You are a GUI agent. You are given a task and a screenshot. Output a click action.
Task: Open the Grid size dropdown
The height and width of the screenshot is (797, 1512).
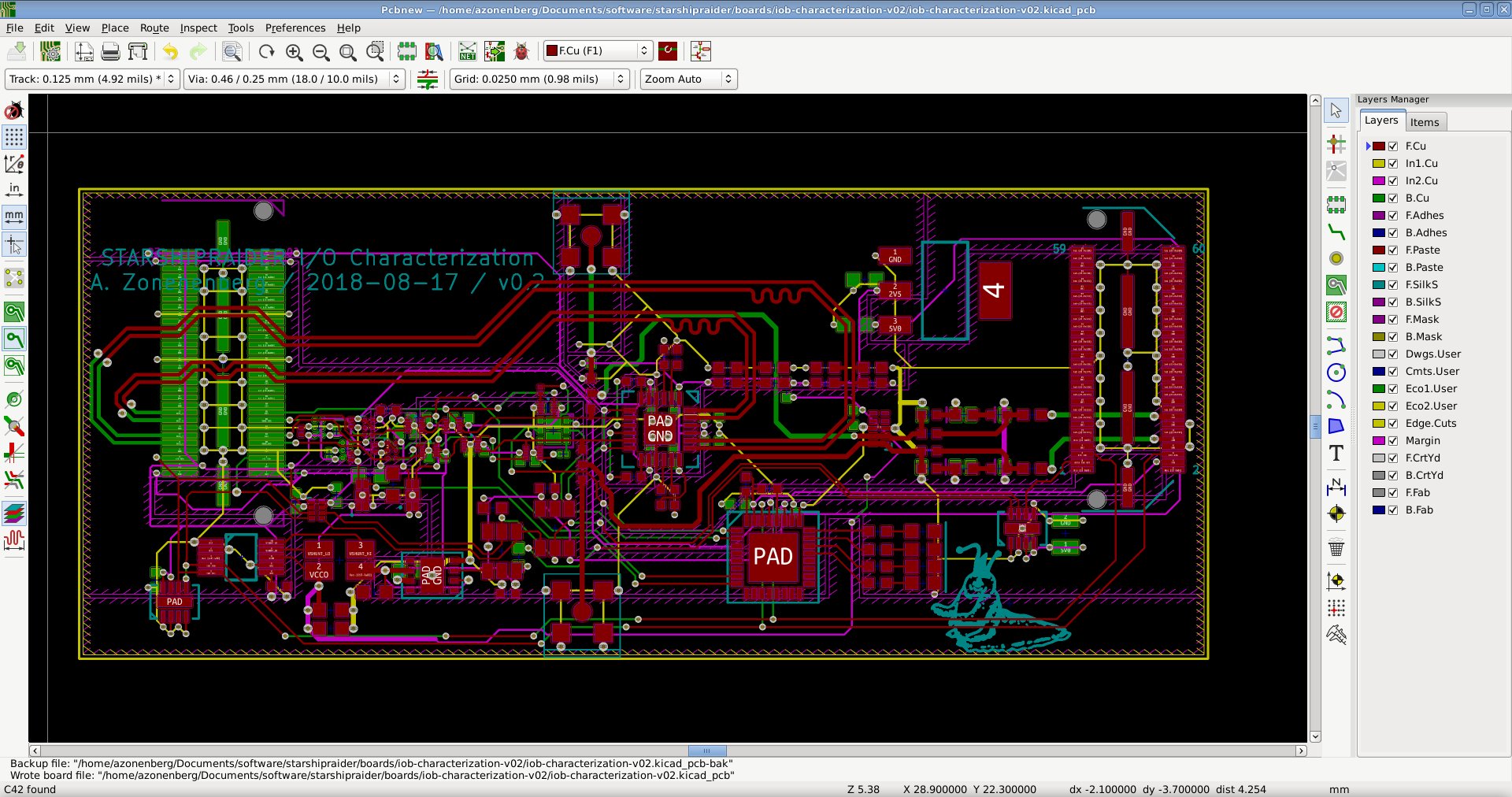tap(539, 79)
